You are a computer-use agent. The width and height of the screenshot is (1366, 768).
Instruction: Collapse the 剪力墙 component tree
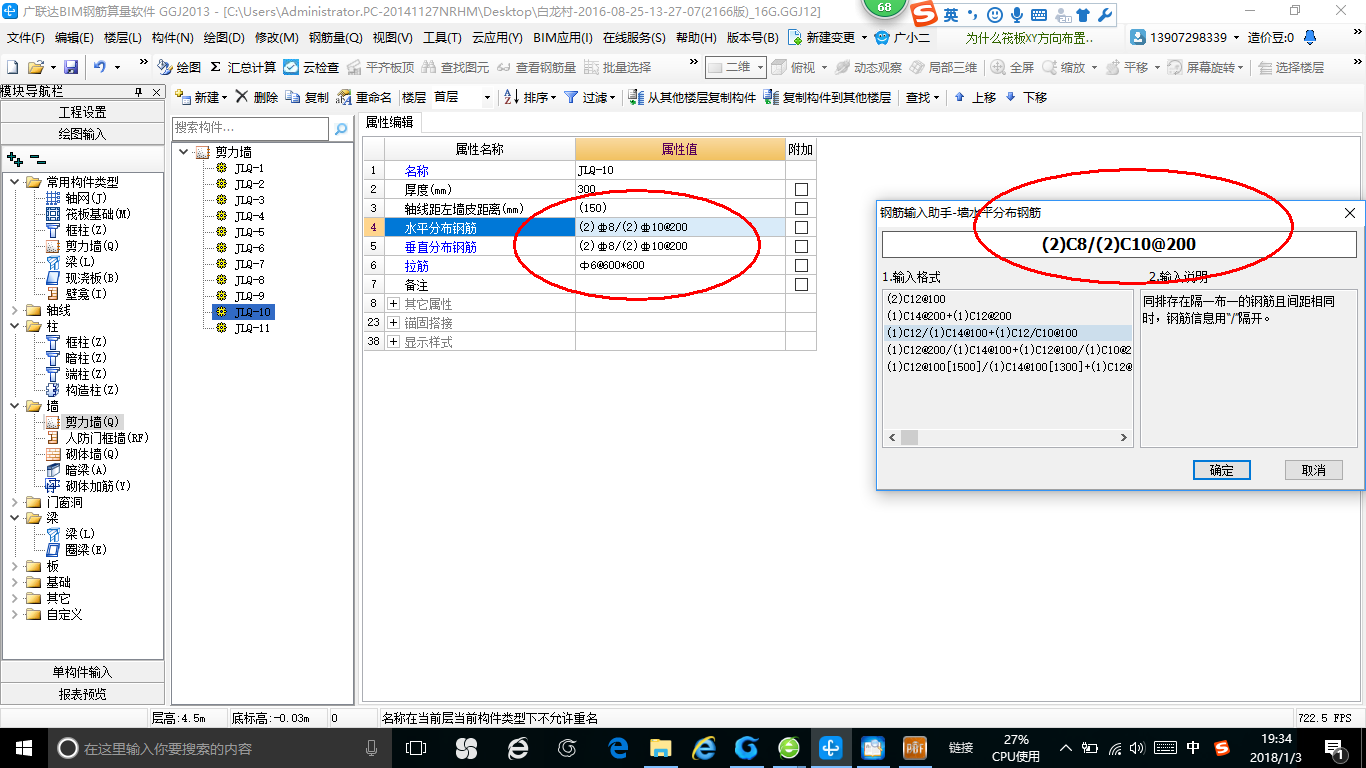coord(184,152)
